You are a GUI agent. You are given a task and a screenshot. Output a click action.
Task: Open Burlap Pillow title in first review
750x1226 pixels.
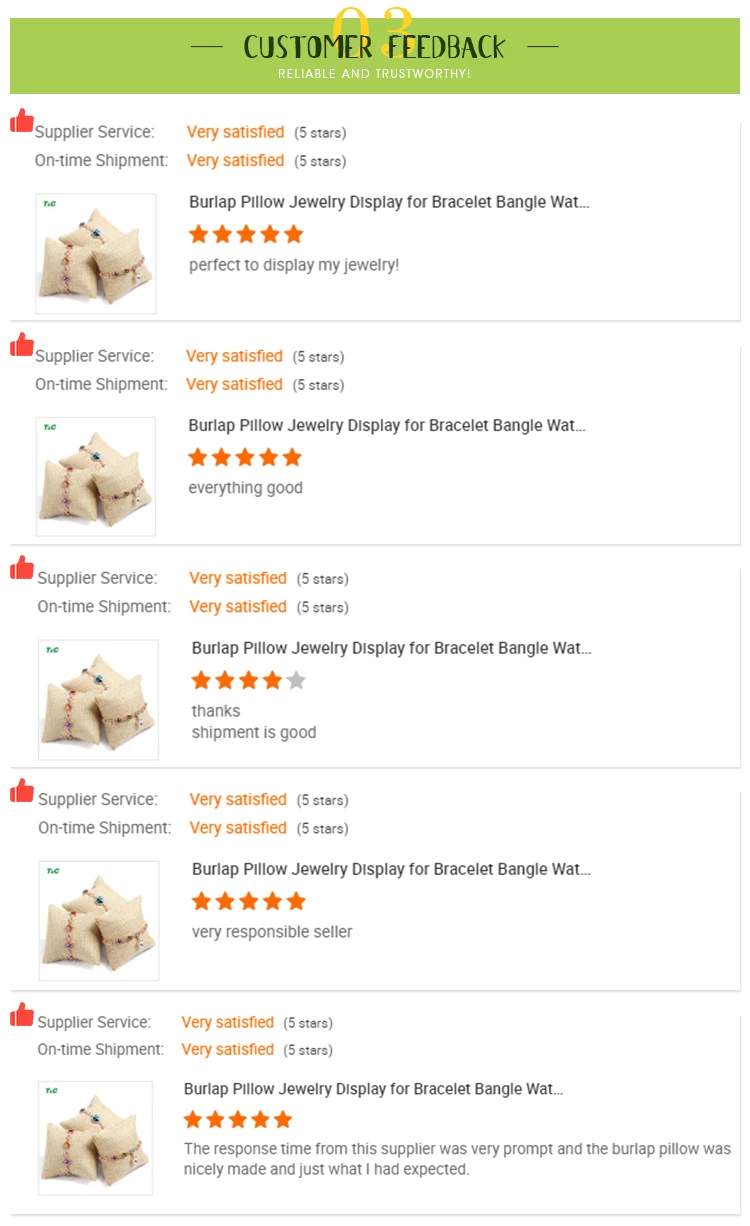point(389,202)
